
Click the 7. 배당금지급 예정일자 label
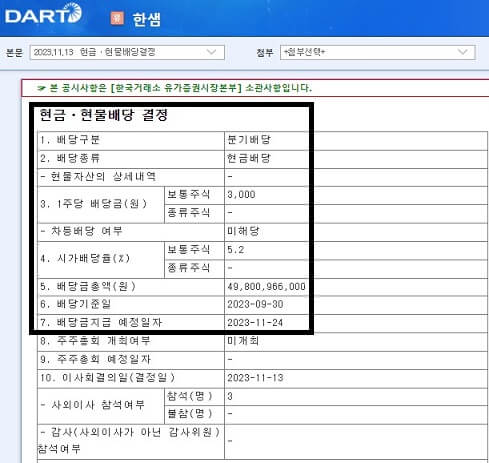point(101,323)
